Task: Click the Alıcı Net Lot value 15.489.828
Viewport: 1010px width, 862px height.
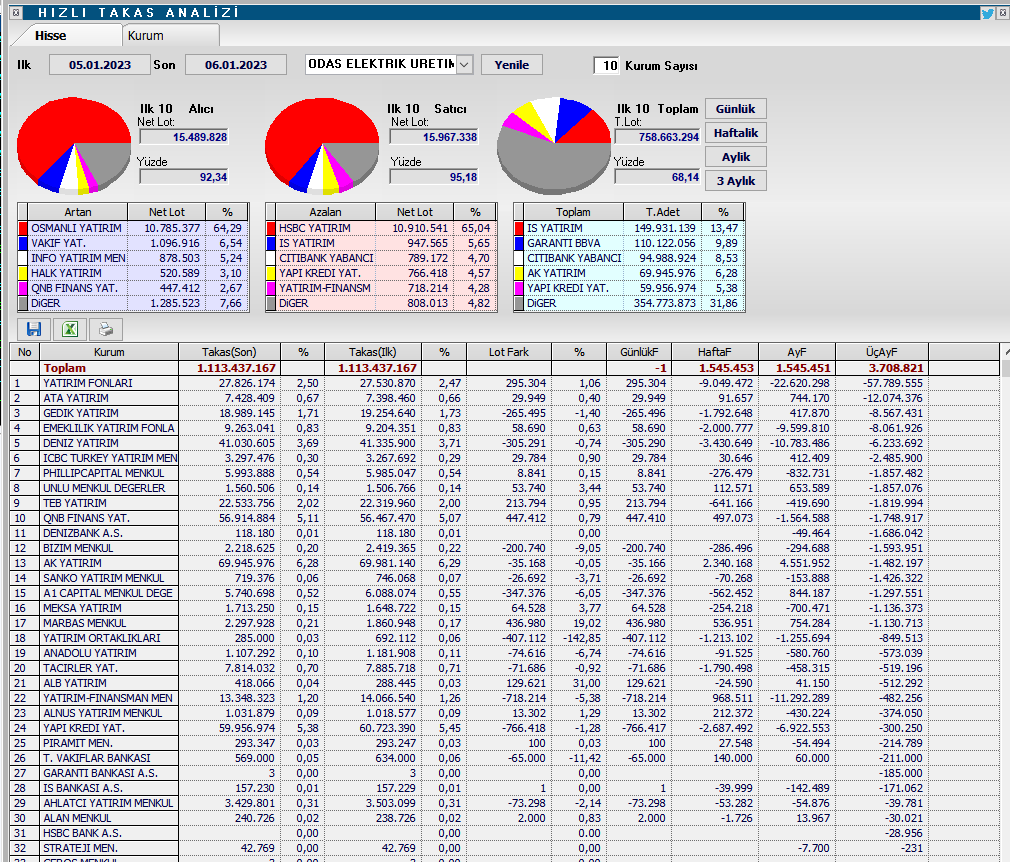Action: (x=184, y=137)
